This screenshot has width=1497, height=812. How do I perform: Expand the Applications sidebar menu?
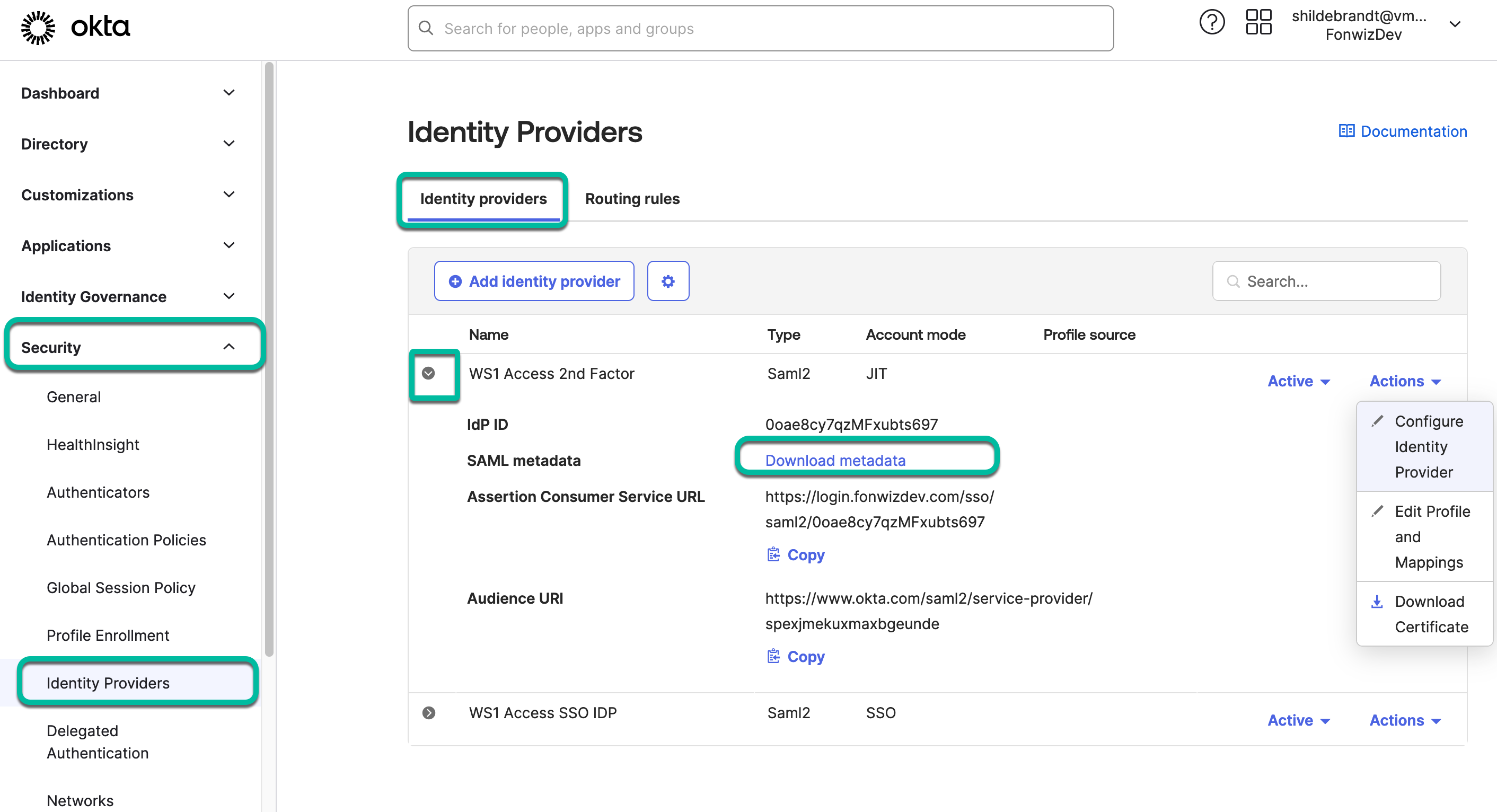click(x=229, y=245)
